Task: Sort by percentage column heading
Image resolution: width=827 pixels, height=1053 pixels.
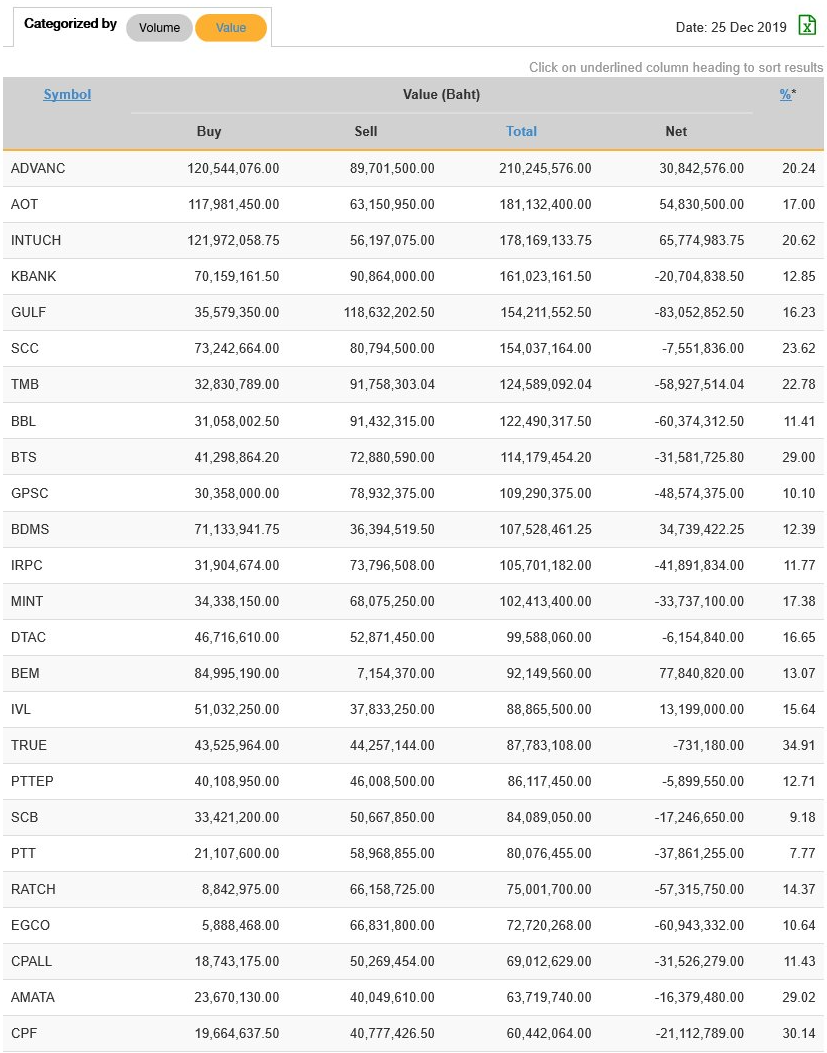Action: (x=785, y=94)
